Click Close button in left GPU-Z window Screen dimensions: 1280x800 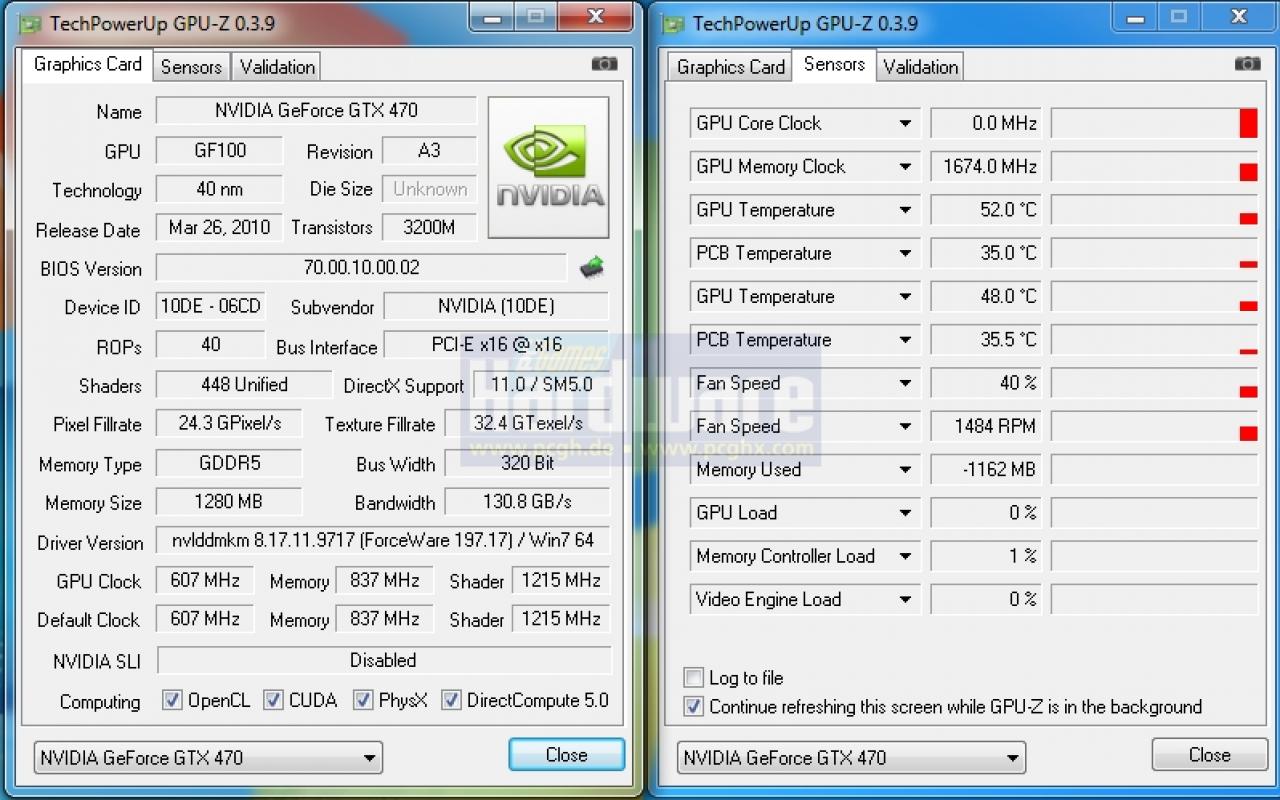tap(566, 755)
